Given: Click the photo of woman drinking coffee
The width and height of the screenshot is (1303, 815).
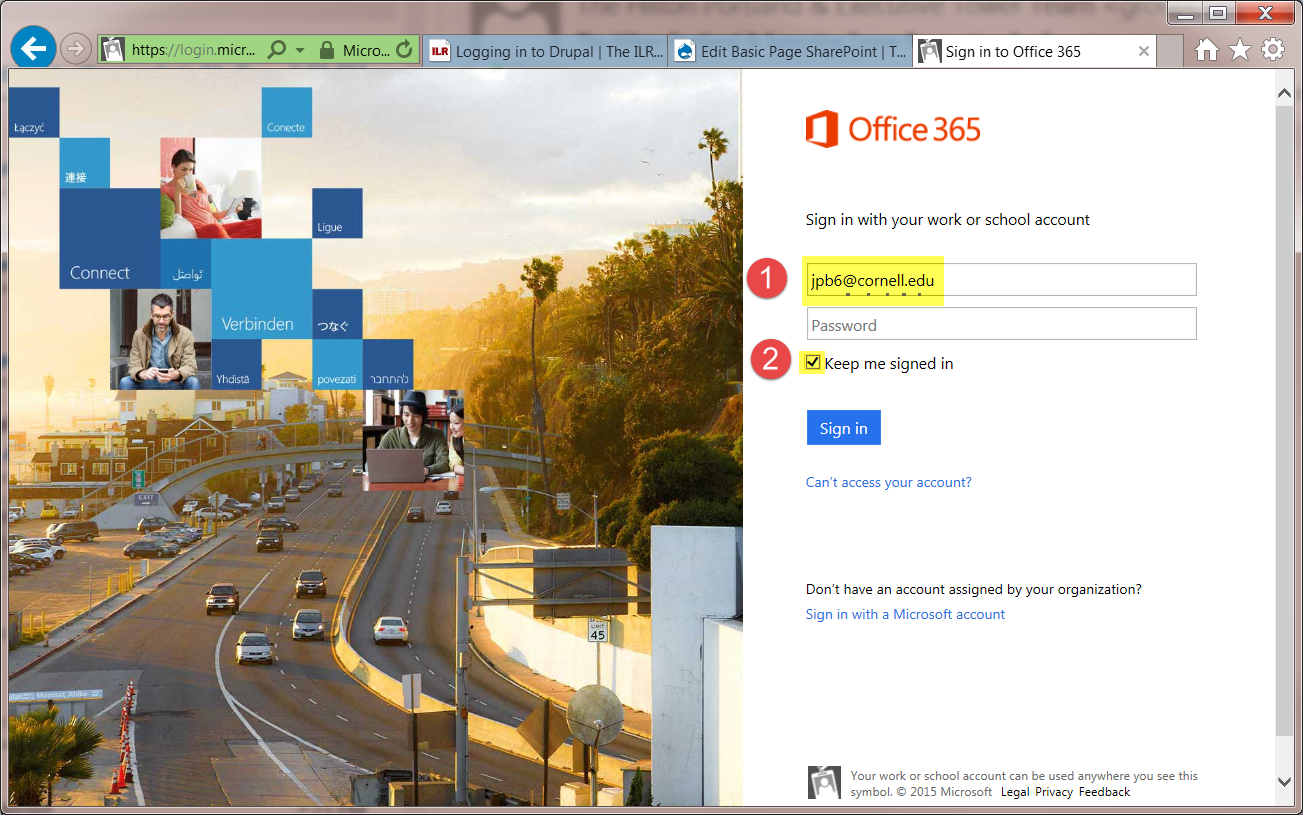Looking at the screenshot, I should click(211, 188).
